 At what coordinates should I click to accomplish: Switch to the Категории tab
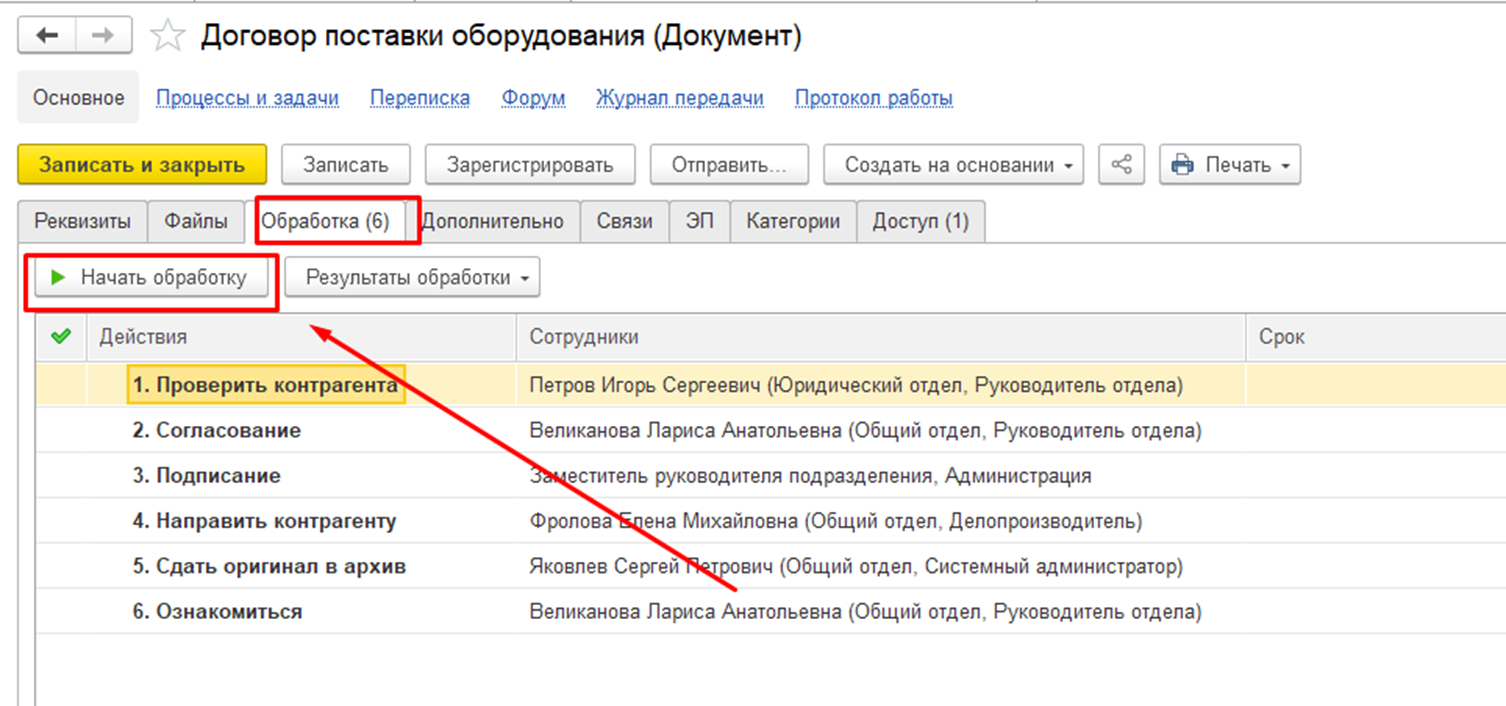coord(793,222)
